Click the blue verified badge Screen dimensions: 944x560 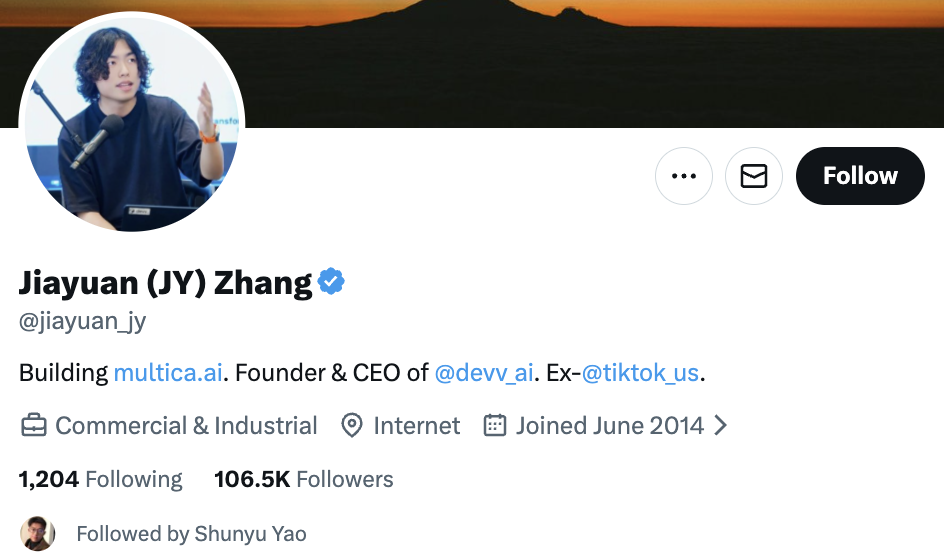pos(331,282)
